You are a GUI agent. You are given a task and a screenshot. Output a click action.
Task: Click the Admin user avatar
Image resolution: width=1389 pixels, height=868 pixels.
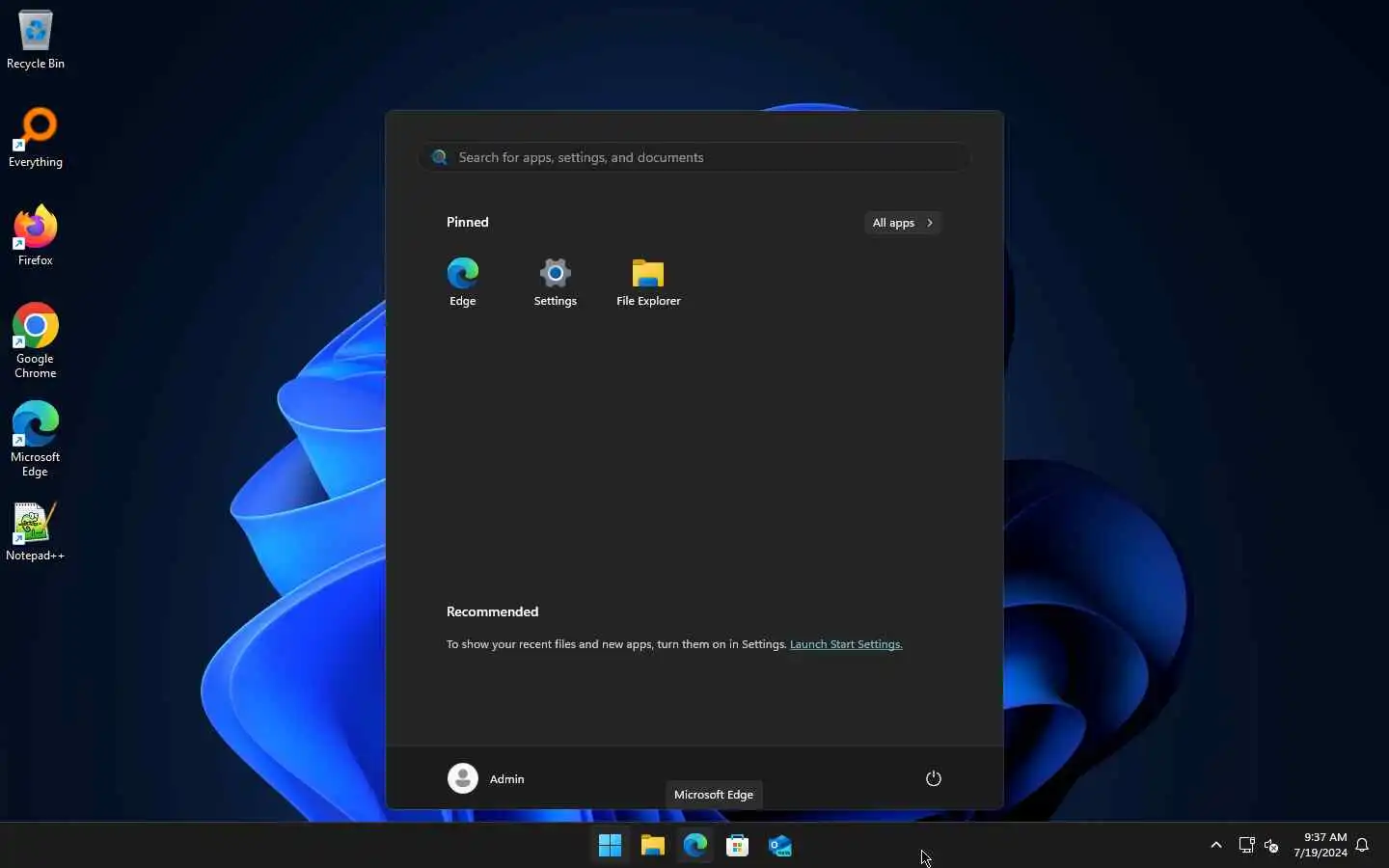tap(463, 778)
